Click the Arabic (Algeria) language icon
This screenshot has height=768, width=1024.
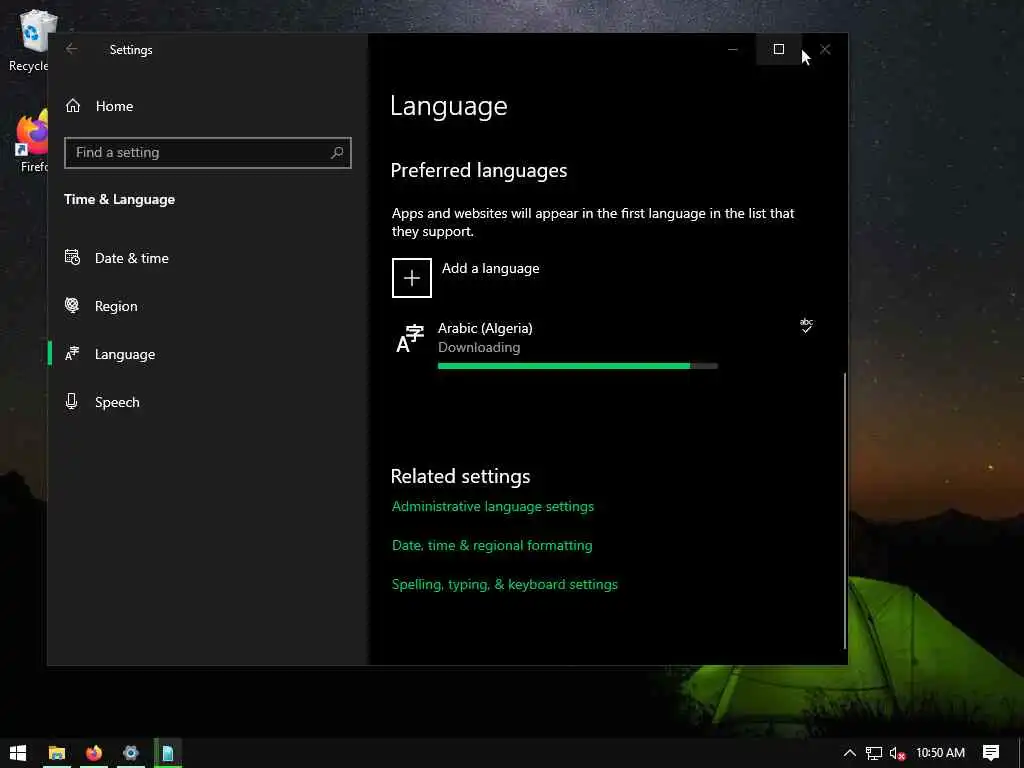tap(410, 338)
